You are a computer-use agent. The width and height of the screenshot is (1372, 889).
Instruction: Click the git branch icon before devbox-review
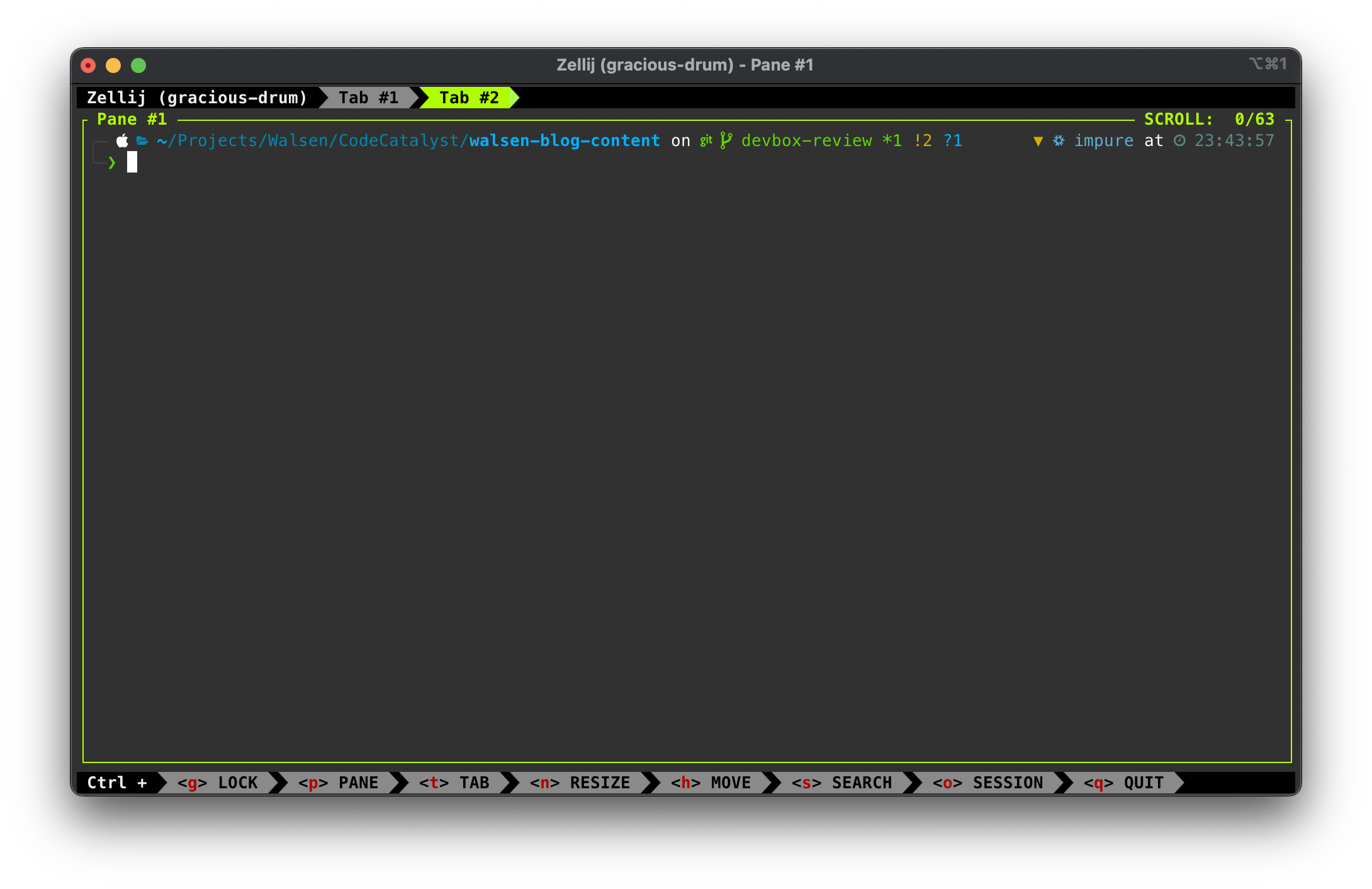click(x=726, y=140)
